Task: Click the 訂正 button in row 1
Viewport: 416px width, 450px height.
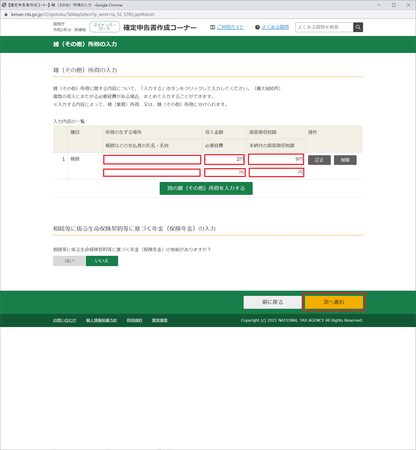Action: (319, 160)
